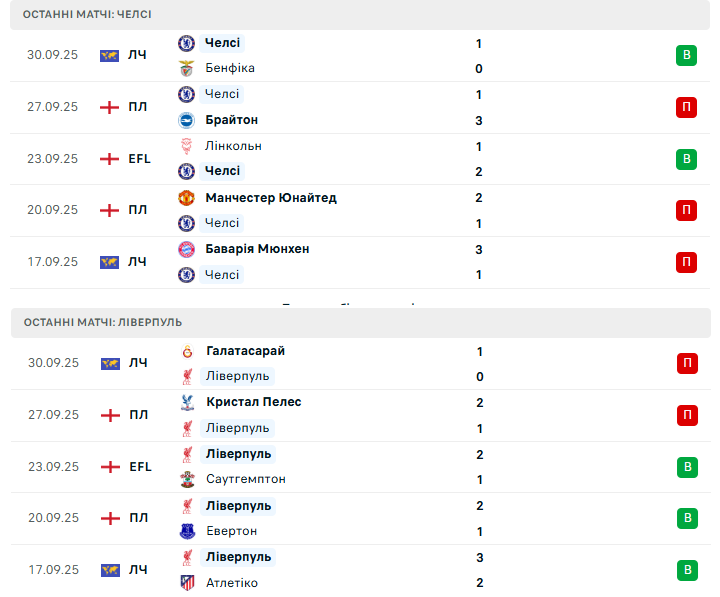Click the Atlético club crest icon

click(186, 582)
